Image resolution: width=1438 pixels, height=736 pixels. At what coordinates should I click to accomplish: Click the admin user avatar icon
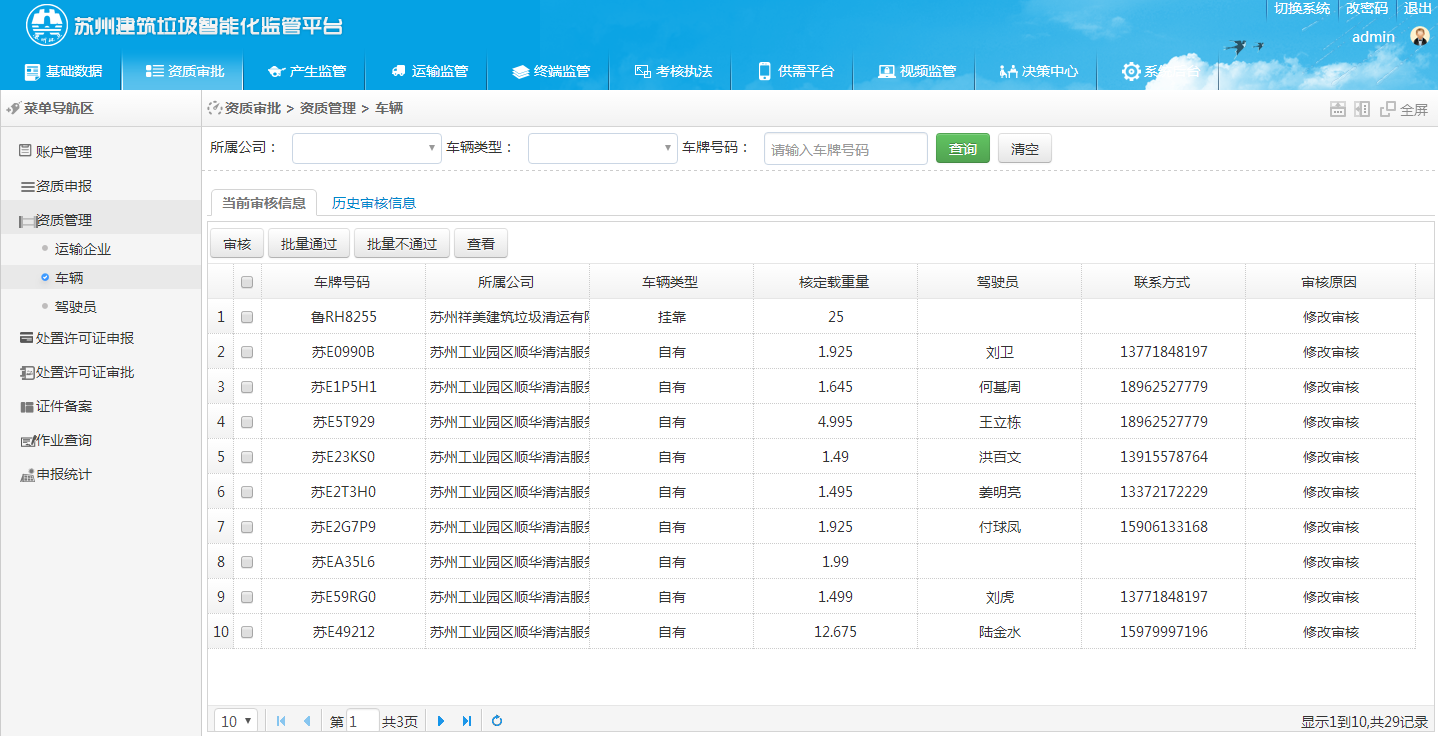1420,37
